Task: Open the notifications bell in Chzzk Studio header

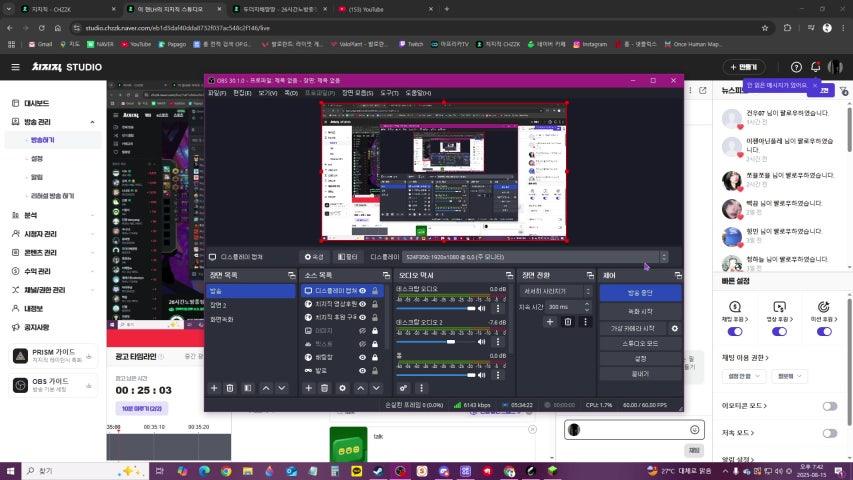Action: point(815,67)
